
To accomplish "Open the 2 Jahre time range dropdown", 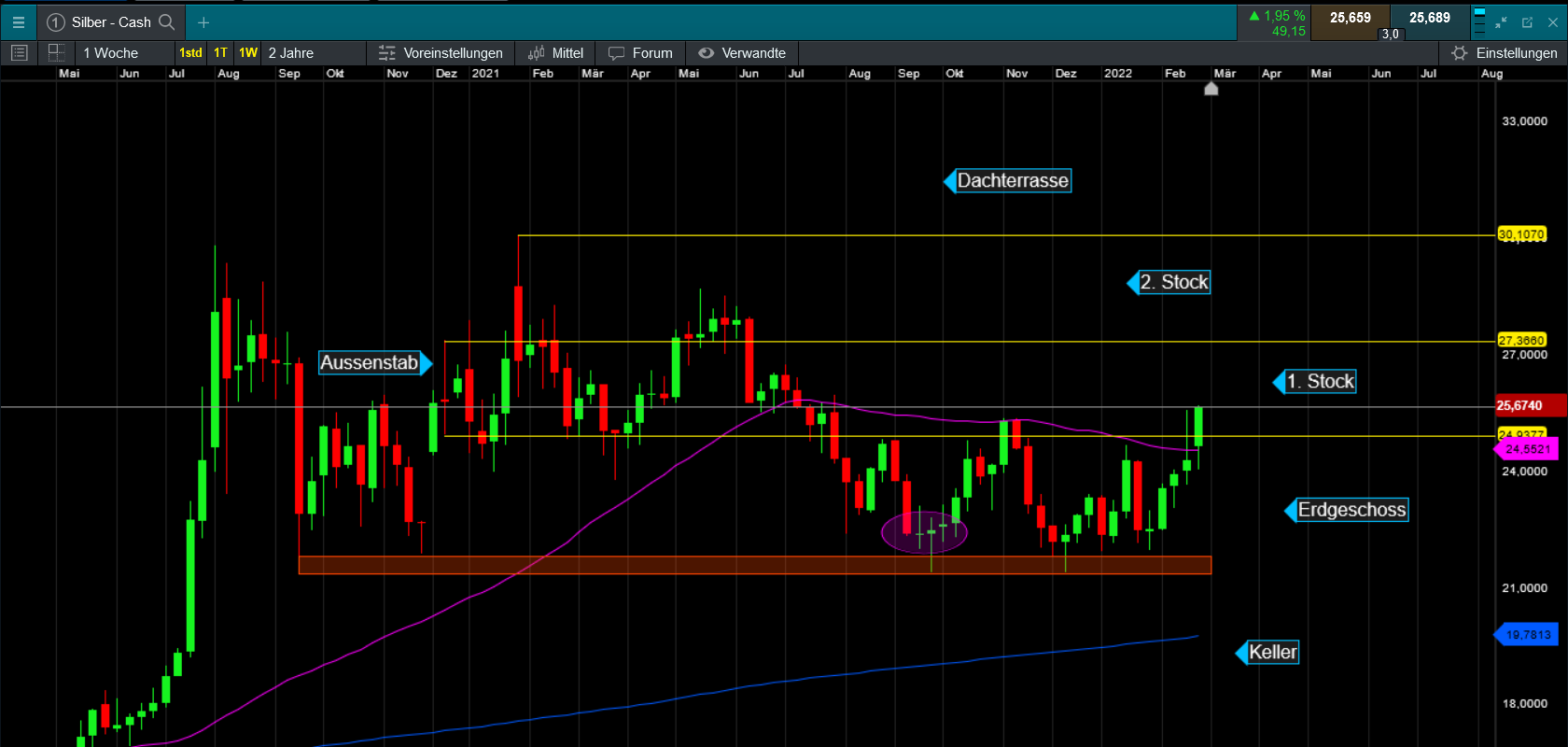I will pos(314,53).
